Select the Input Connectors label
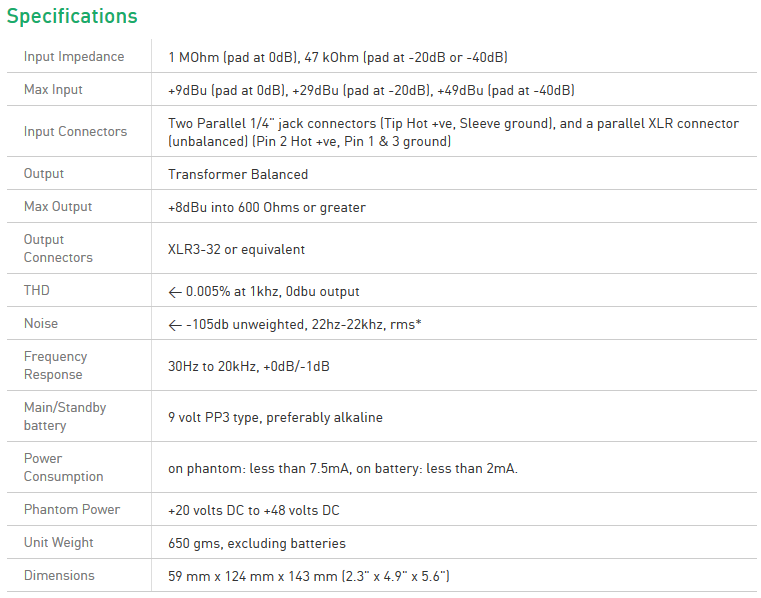 click(75, 132)
